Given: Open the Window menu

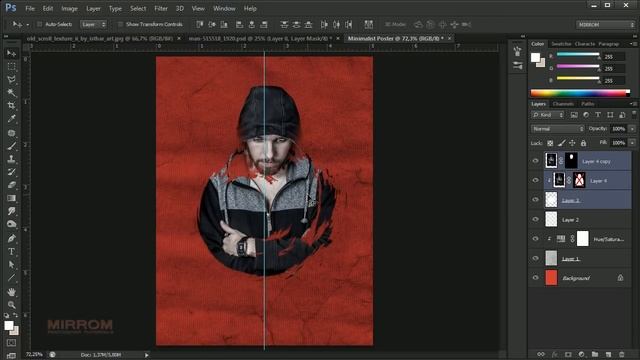Looking at the screenshot, I should [x=224, y=8].
